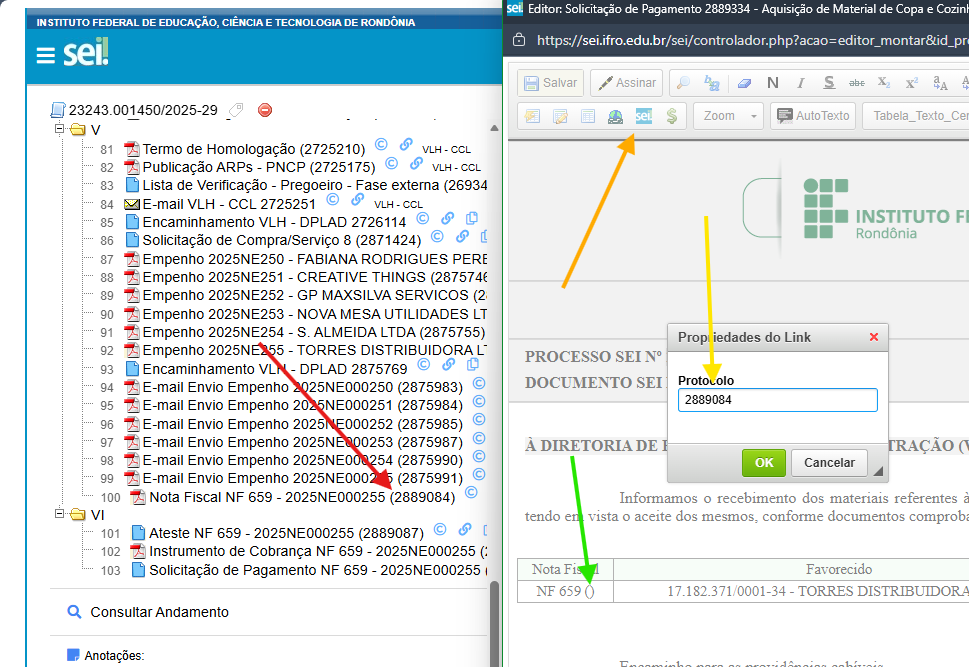Click Cancelar in the link dialog
Screen dimensions: 969x667
coord(829,462)
